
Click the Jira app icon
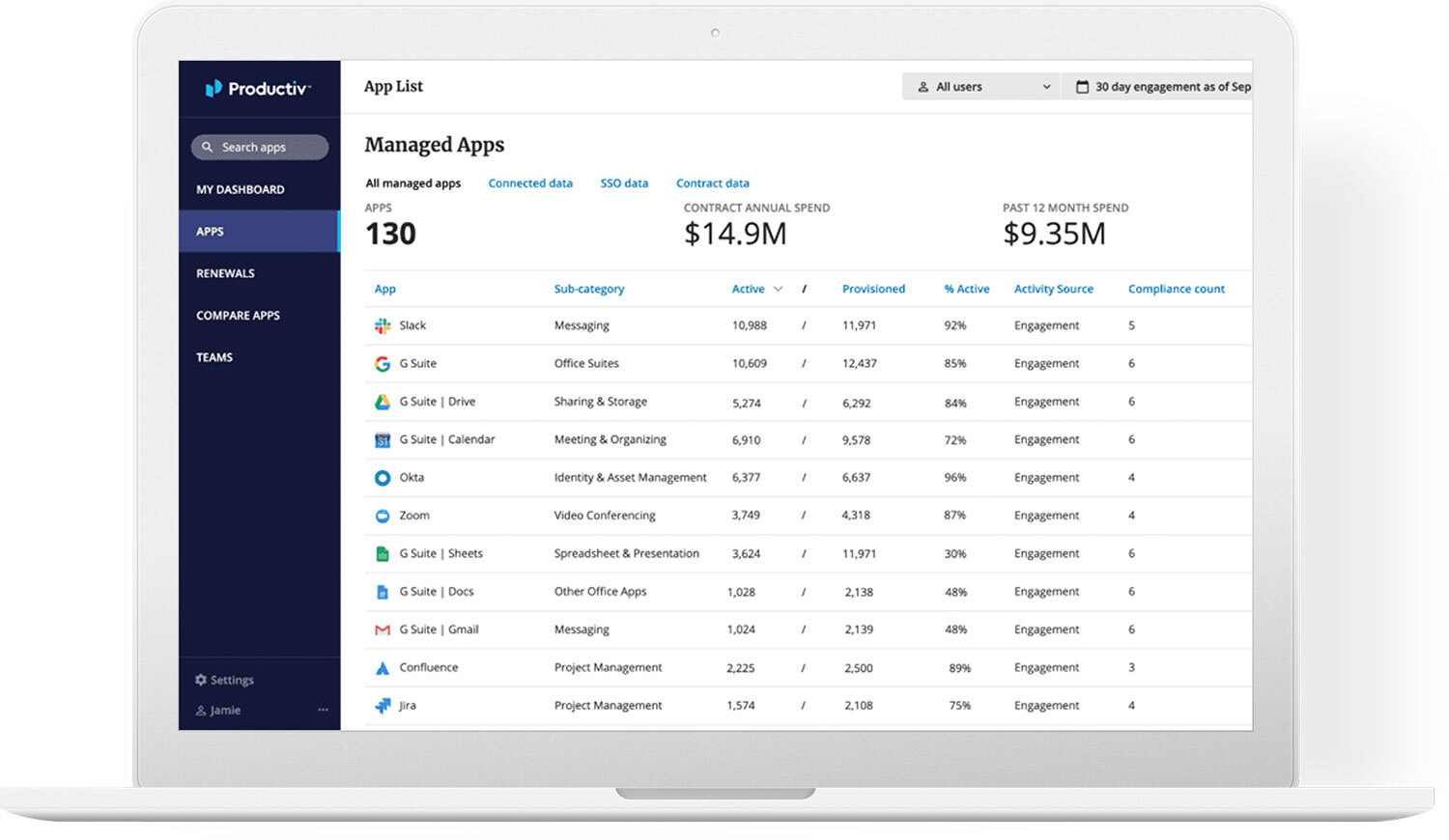(x=383, y=706)
